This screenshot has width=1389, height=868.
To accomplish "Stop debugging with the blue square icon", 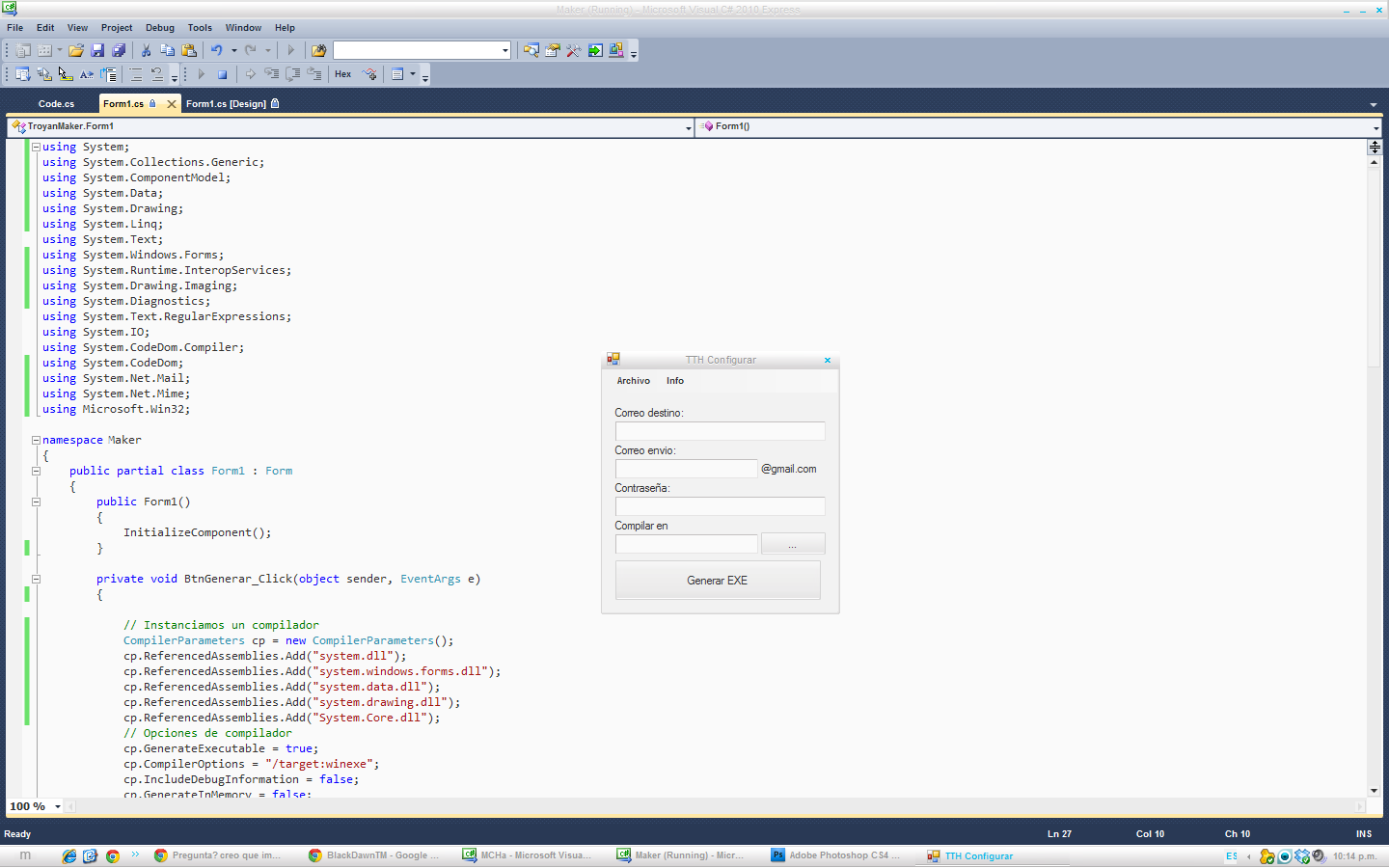I will point(222,74).
